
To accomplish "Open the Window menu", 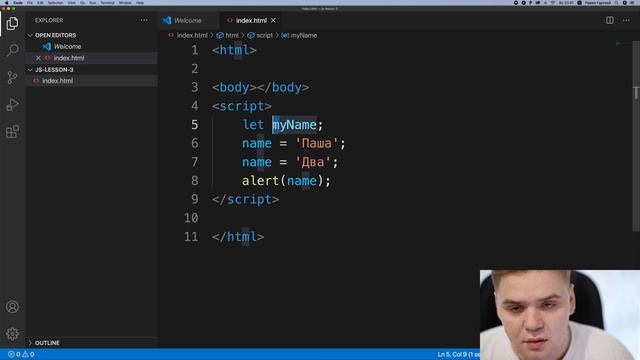I will (x=125, y=3).
